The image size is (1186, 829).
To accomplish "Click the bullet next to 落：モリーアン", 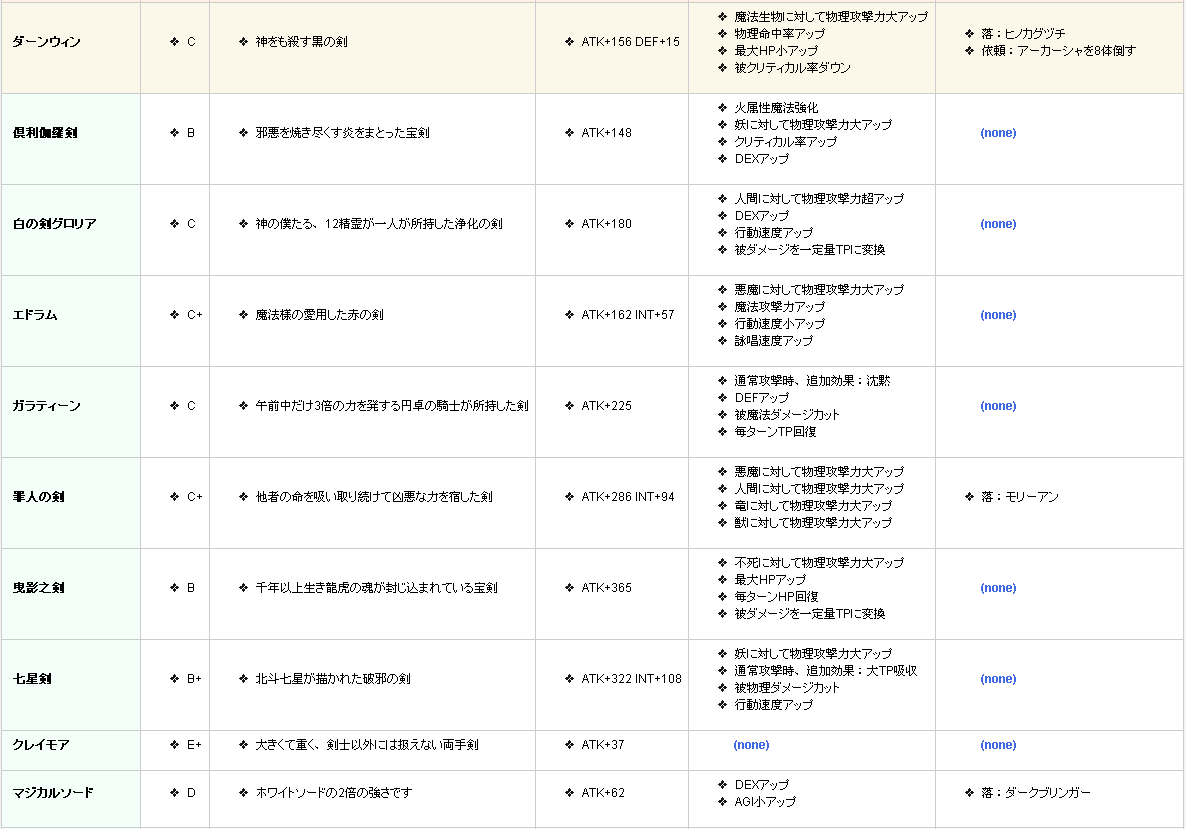I will [969, 497].
